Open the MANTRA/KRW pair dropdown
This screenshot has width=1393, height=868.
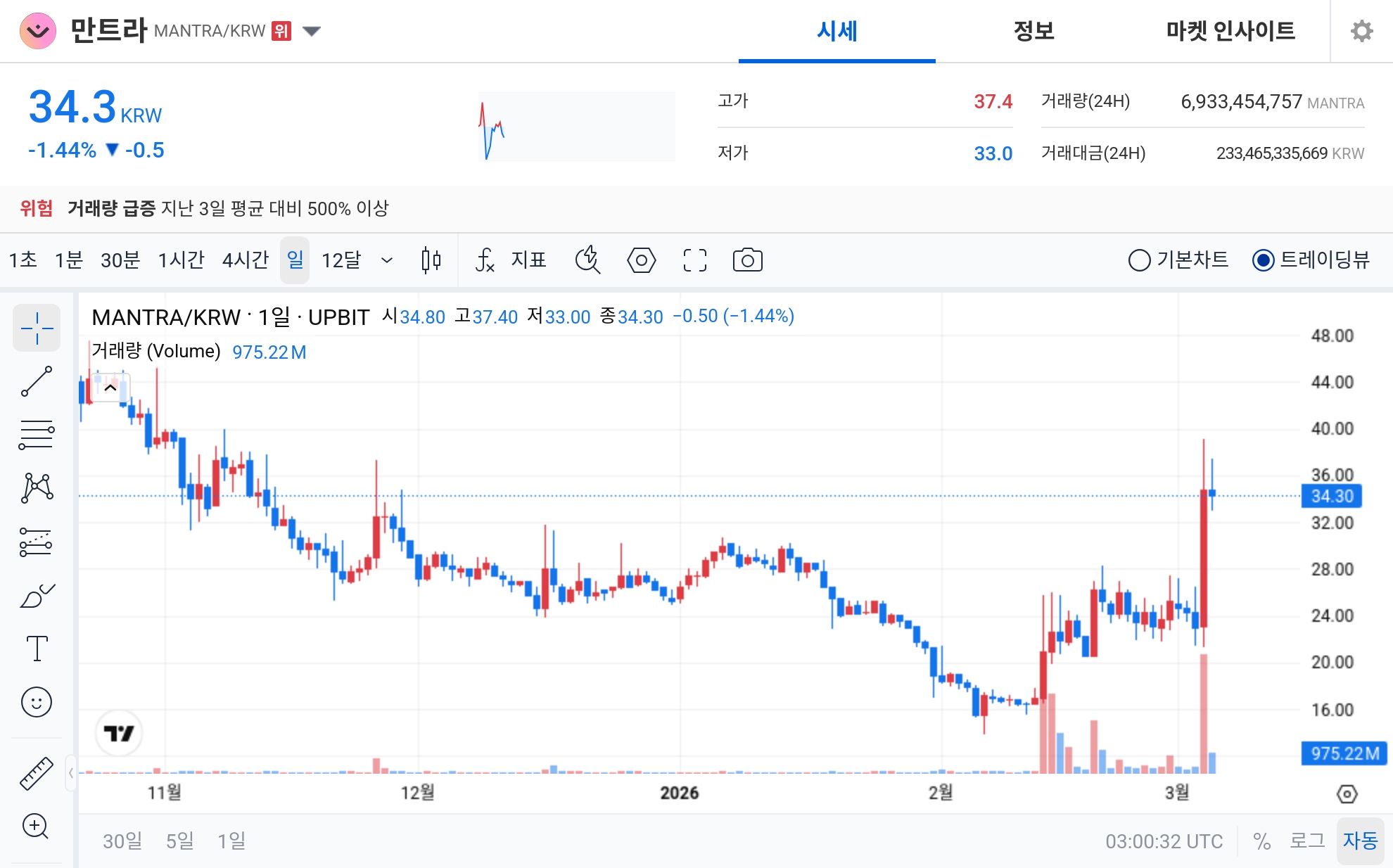pyautogui.click(x=312, y=31)
